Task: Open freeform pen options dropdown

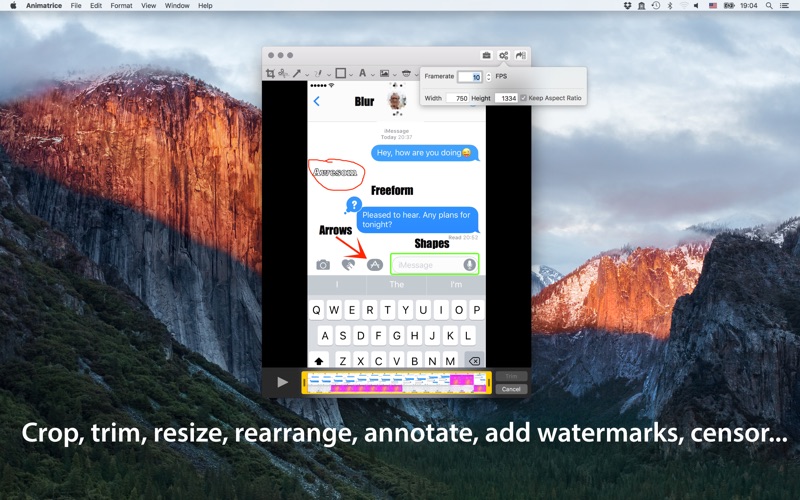Action: 329,74
